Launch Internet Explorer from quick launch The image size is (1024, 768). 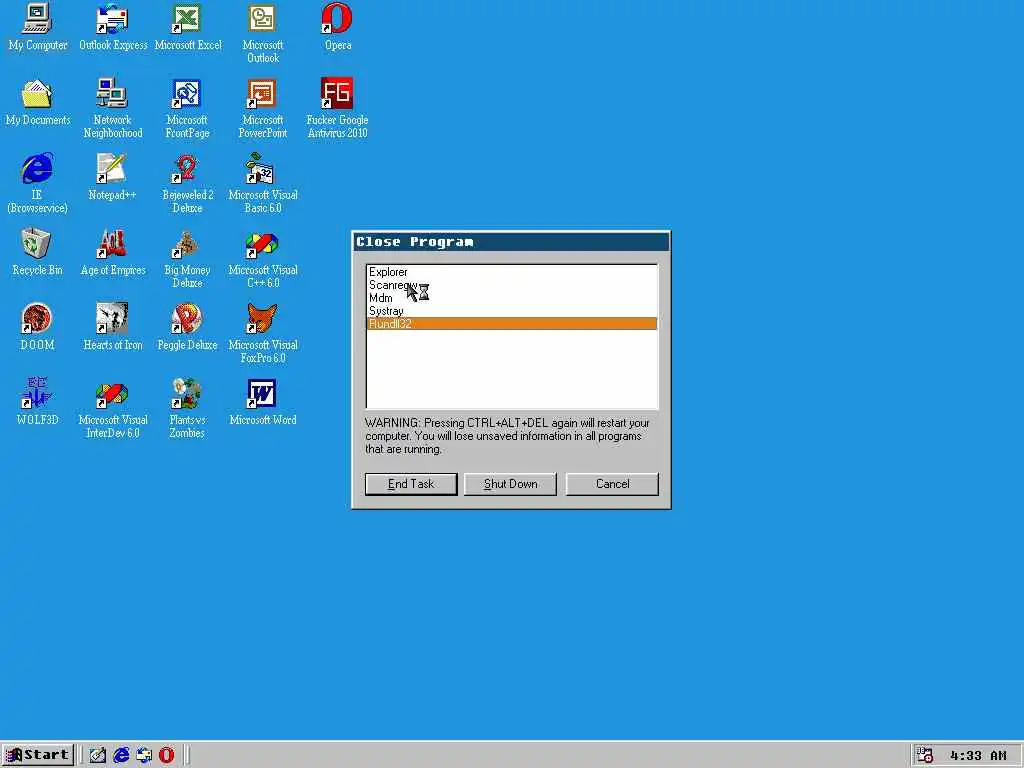coord(121,755)
